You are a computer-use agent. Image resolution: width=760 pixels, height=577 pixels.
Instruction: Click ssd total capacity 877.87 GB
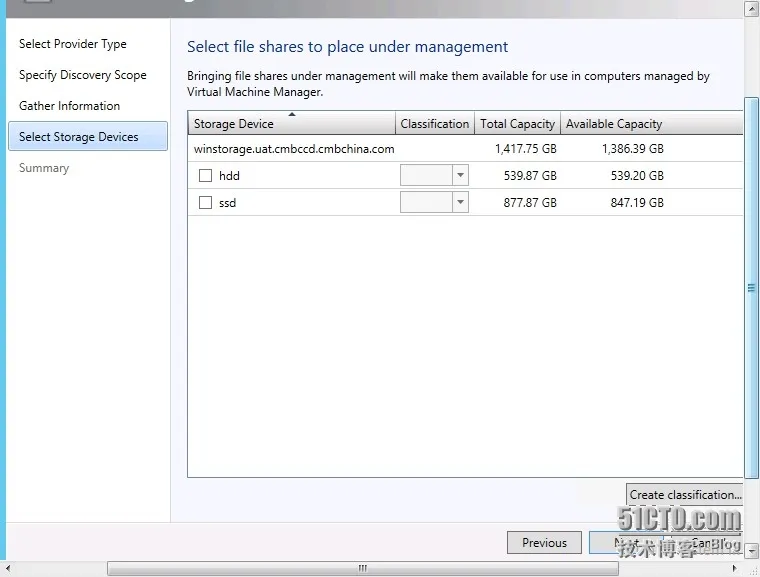[530, 203]
